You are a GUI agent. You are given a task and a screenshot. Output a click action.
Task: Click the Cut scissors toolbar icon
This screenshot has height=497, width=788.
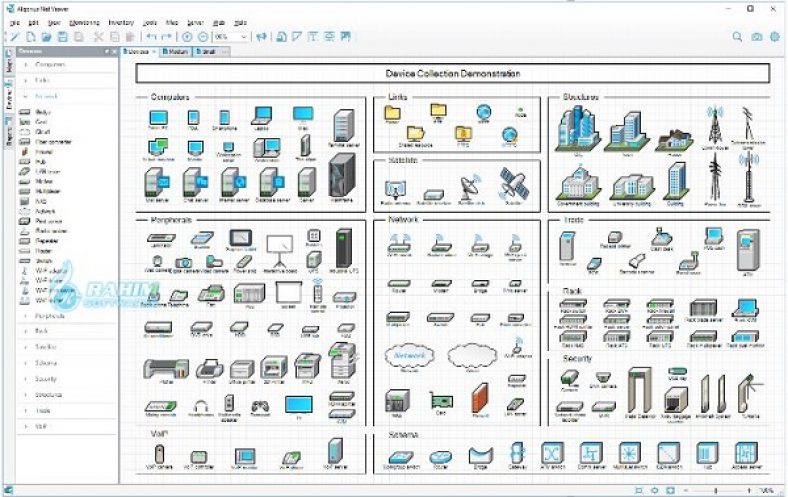tap(98, 37)
